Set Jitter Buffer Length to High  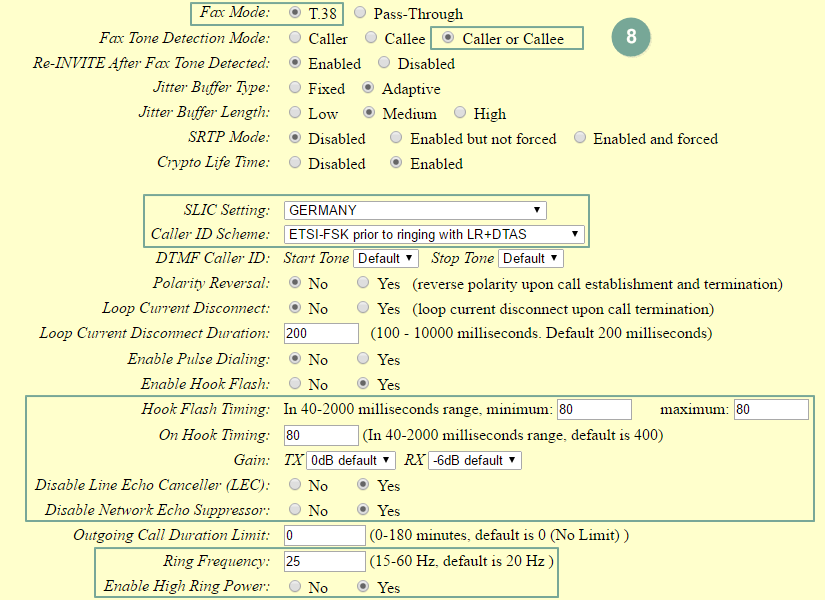click(x=461, y=114)
